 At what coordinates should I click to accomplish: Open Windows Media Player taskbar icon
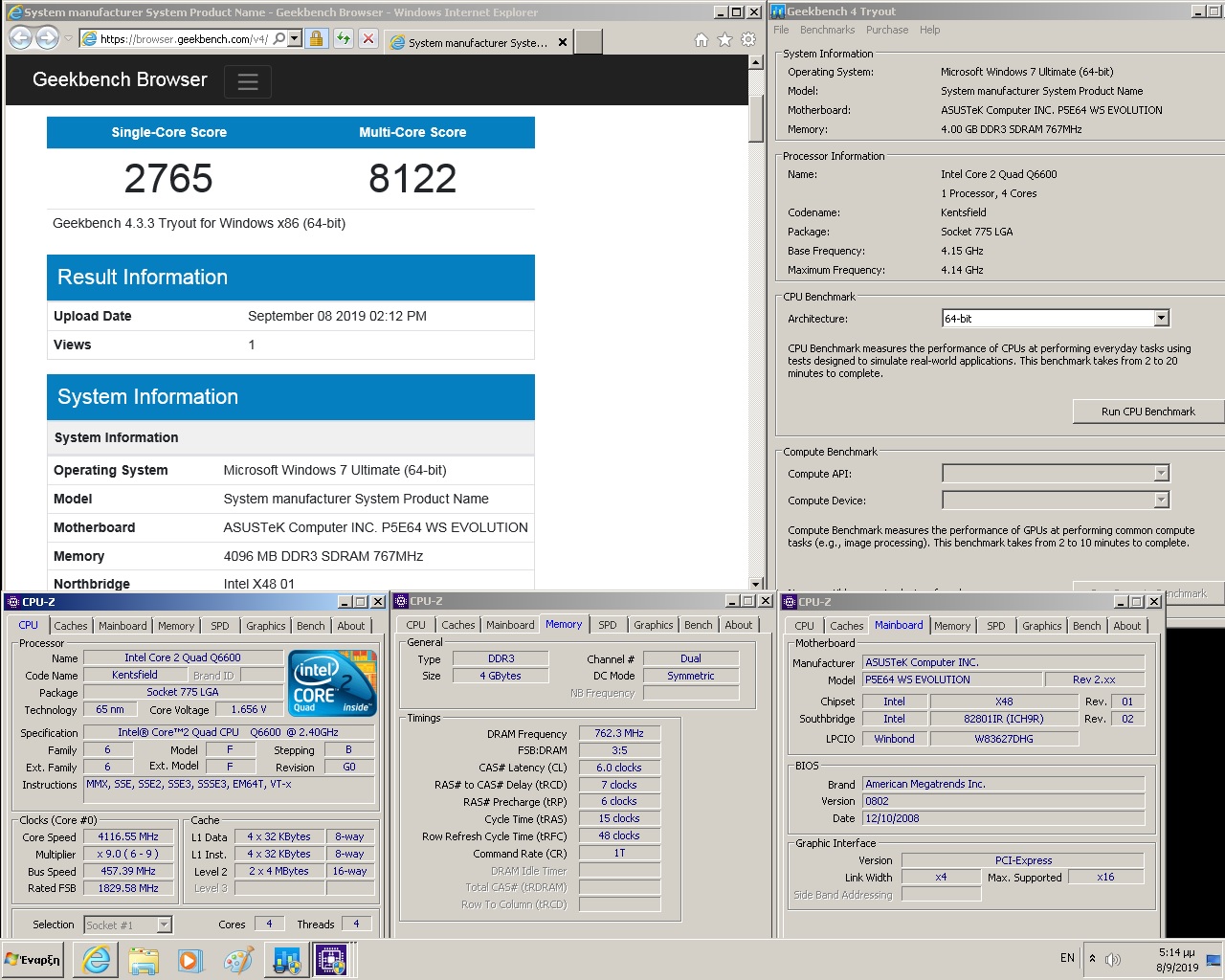pos(190,960)
